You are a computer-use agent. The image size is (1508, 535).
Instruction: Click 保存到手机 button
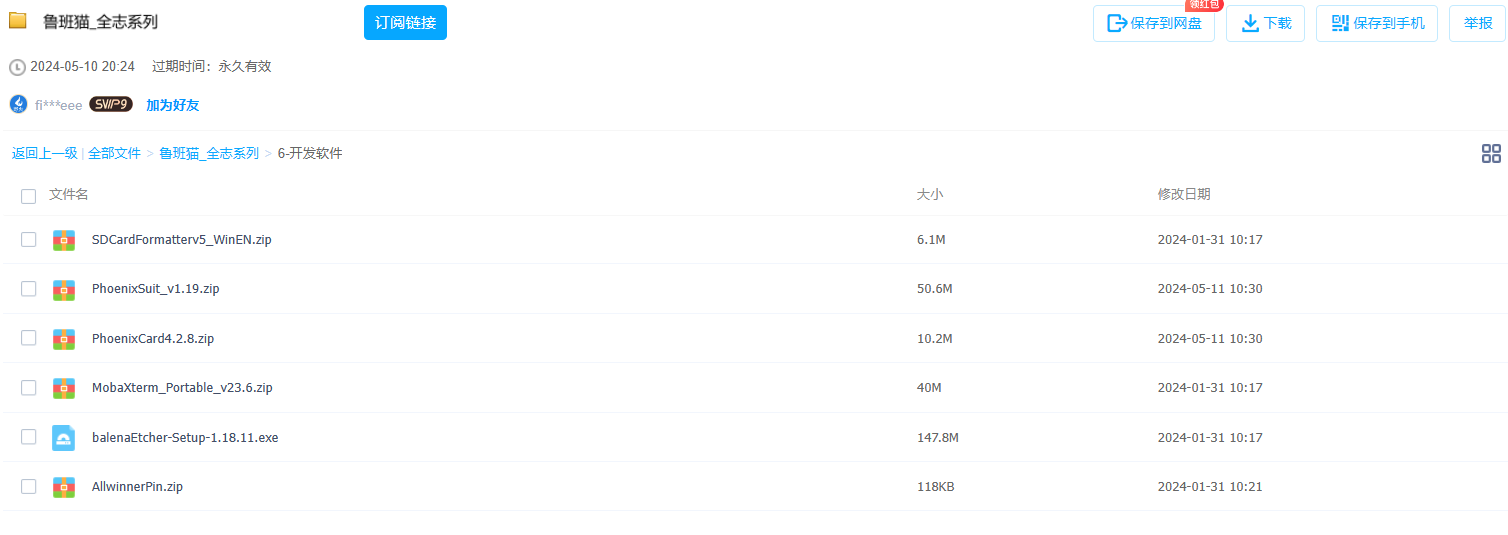coord(1377,23)
